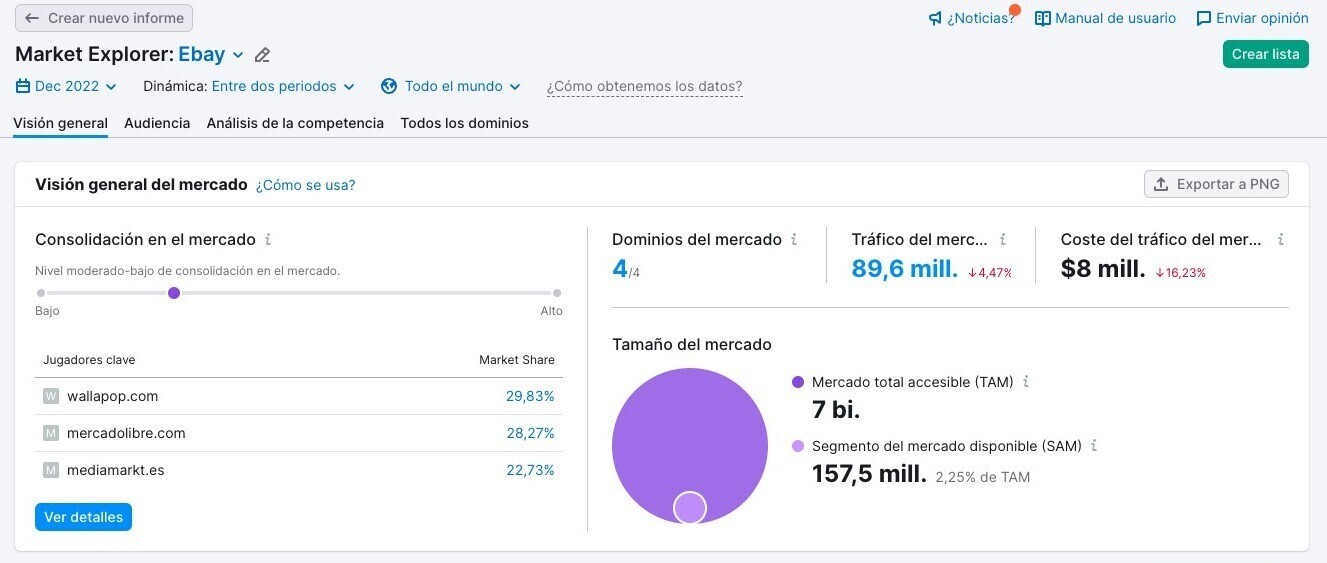The width and height of the screenshot is (1327, 563).
Task: Click the mediamarkt.es favicon
Action: 51,470
